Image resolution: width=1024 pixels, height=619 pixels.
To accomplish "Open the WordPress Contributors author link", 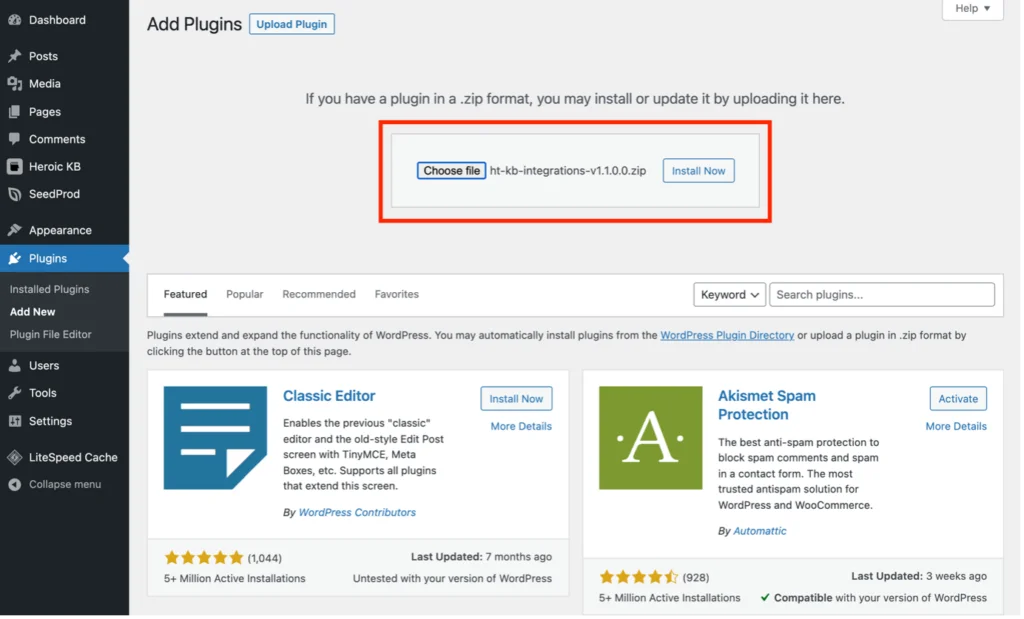I will [x=357, y=513].
